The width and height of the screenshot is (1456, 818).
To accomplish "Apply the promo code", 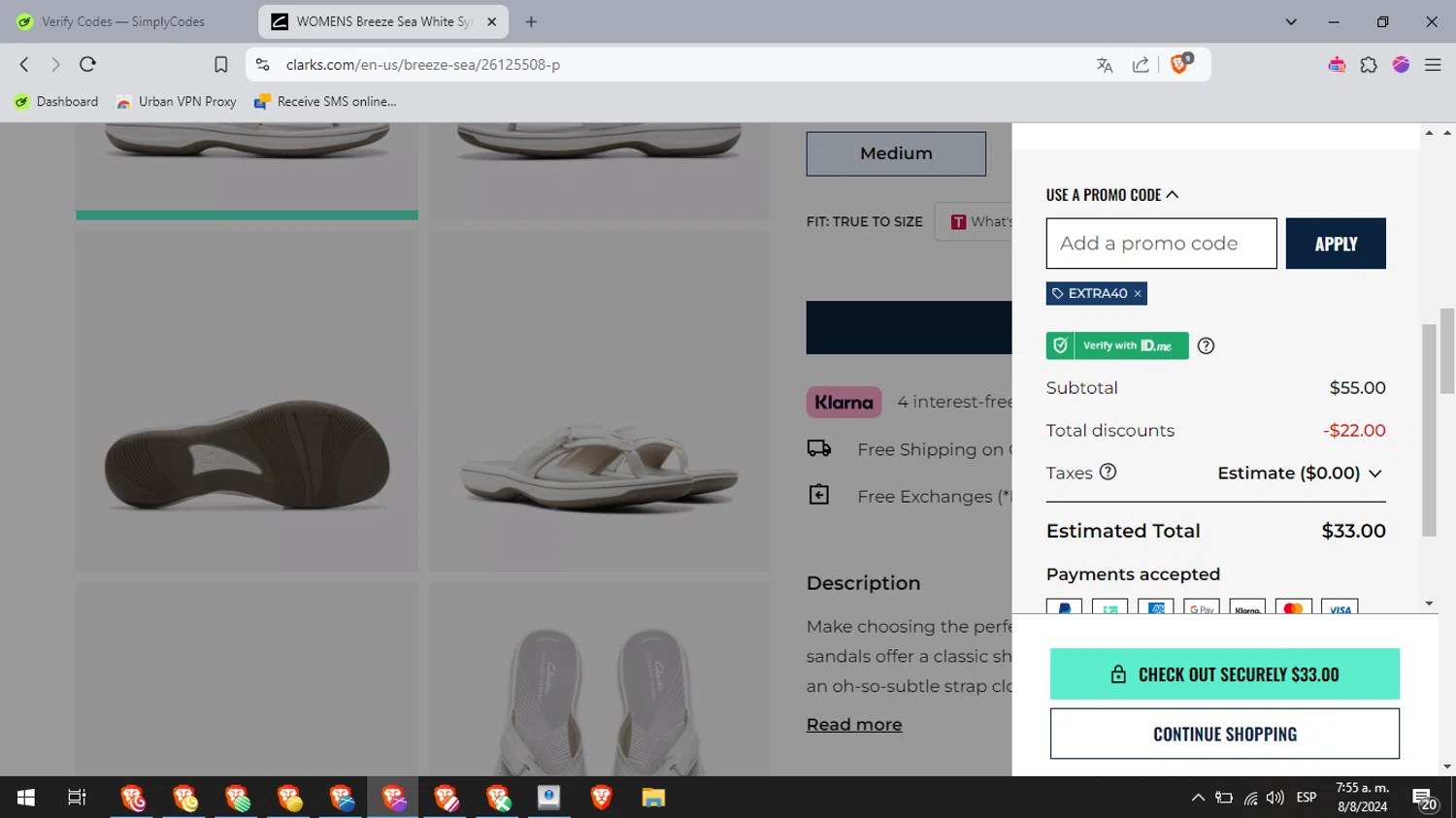I will click(x=1336, y=244).
